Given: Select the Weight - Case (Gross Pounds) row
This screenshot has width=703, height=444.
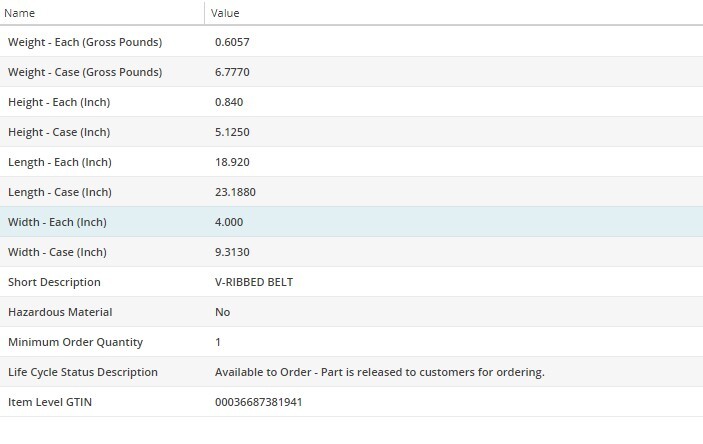Looking at the screenshot, I should coord(85,72).
